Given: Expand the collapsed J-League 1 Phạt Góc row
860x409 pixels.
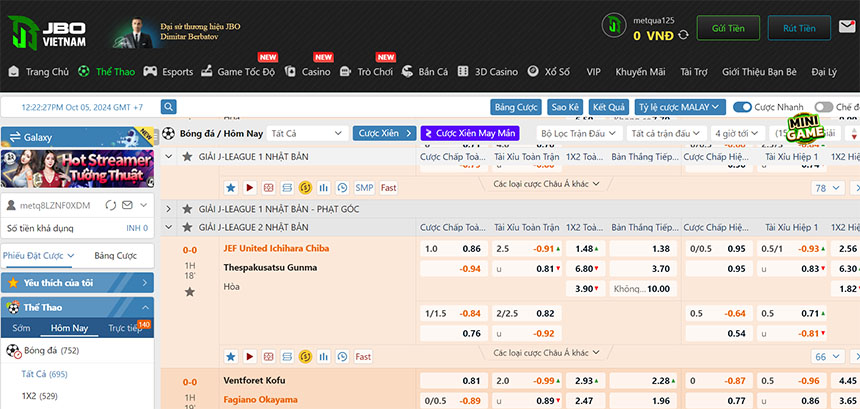Looking at the screenshot, I should tap(168, 209).
